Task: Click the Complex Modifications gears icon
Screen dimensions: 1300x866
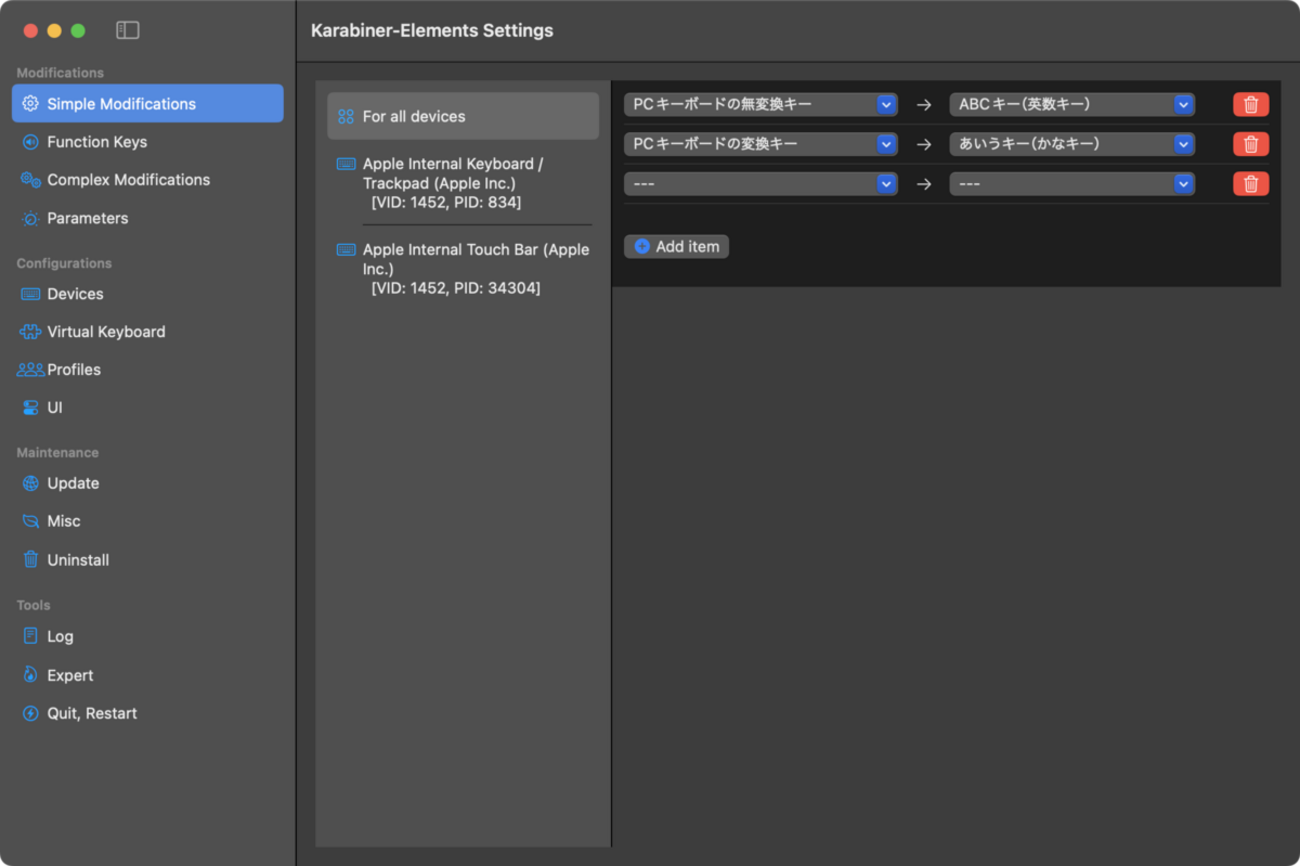Action: coord(30,180)
